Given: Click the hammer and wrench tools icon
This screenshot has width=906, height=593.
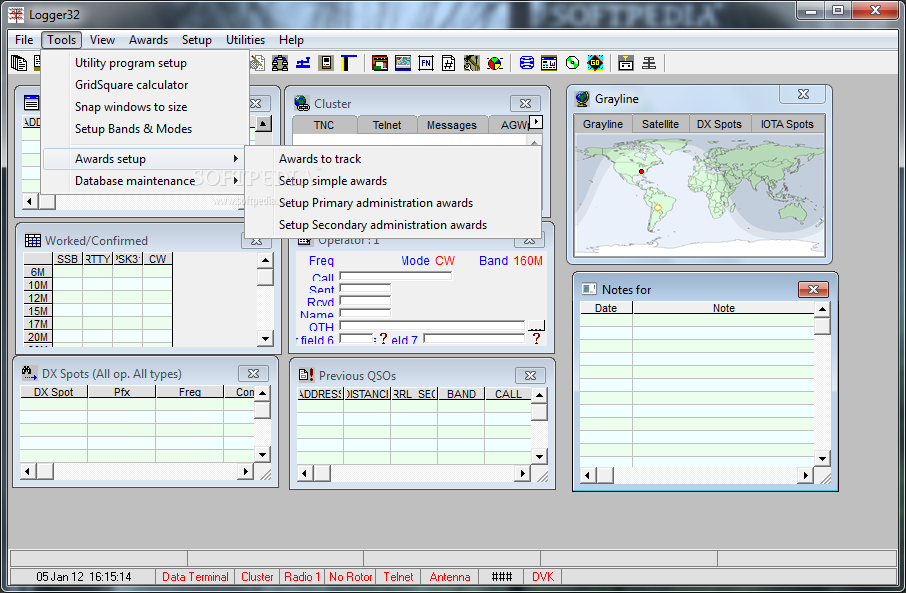Looking at the screenshot, I should [x=471, y=63].
